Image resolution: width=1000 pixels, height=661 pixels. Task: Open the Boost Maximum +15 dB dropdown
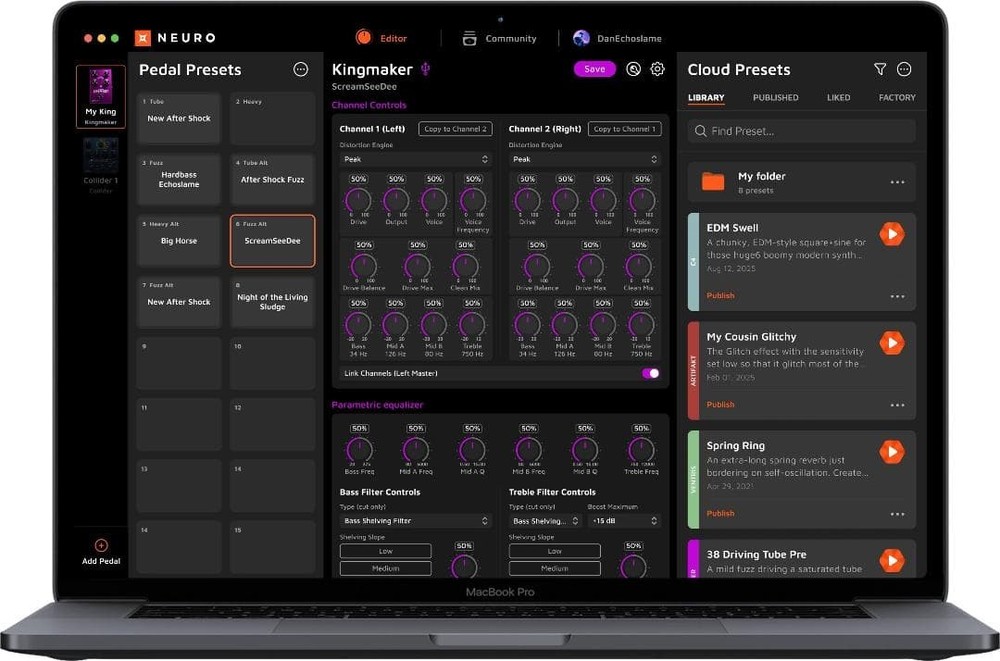[624, 521]
